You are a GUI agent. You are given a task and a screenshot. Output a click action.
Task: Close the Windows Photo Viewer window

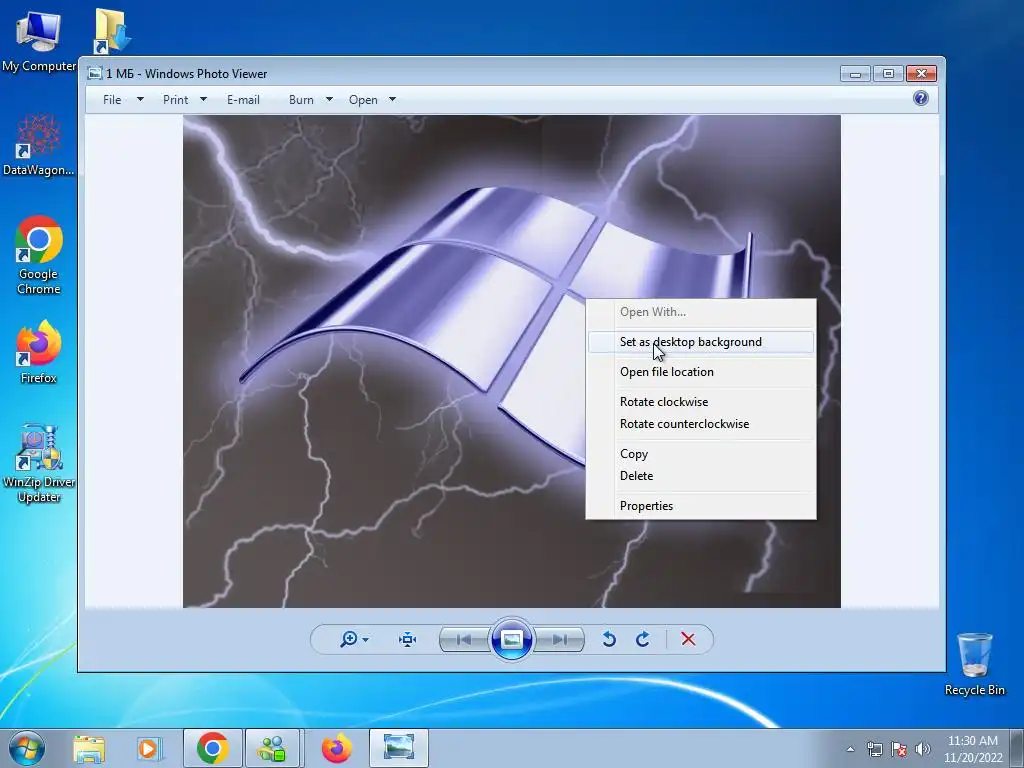[x=921, y=74]
